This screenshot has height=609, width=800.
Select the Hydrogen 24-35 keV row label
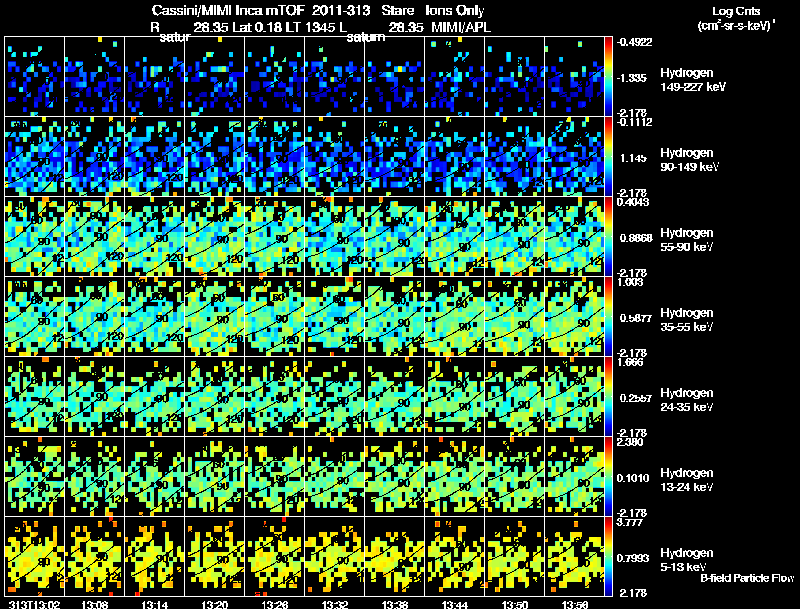pyautogui.click(x=687, y=400)
